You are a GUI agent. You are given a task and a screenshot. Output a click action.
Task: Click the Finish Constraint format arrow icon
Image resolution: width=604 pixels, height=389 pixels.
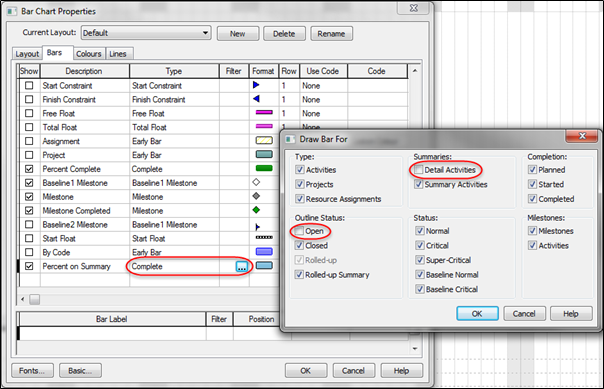coord(256,99)
